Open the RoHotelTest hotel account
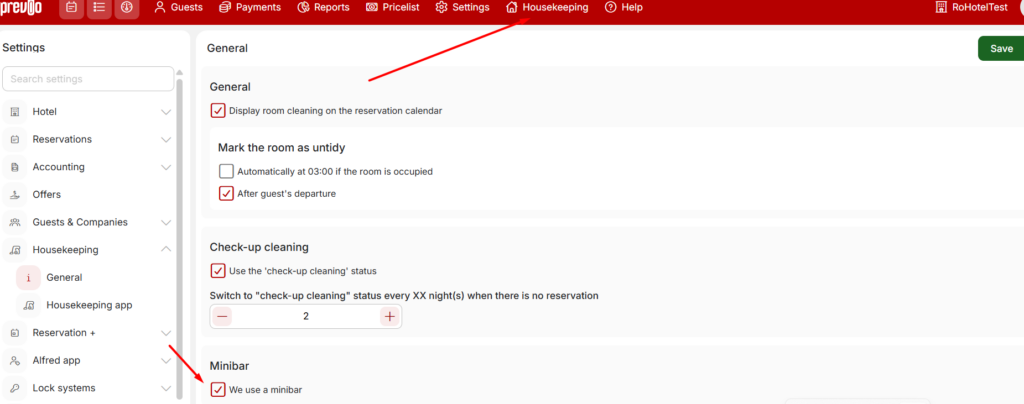1024x404 pixels. click(x=971, y=7)
